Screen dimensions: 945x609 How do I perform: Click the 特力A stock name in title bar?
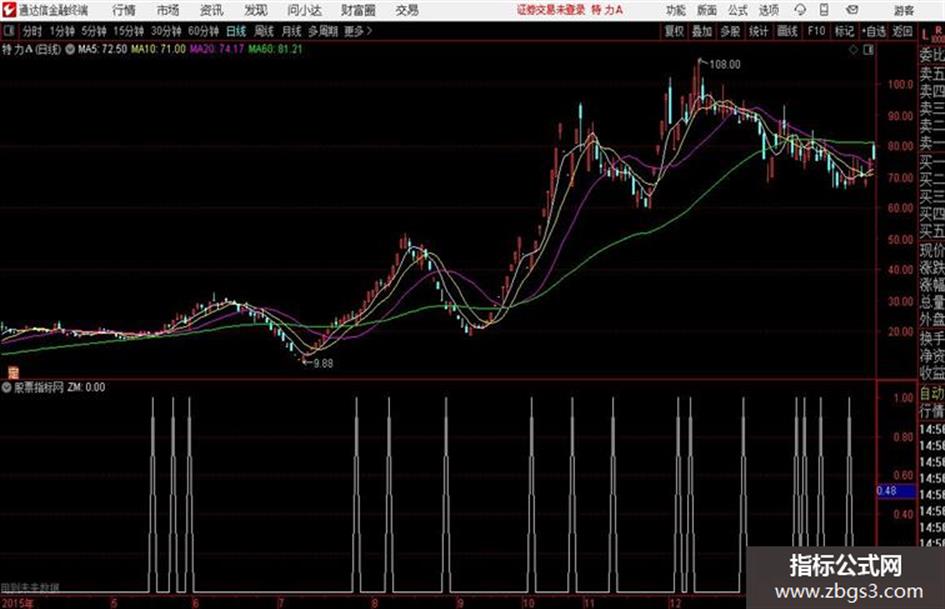pos(607,10)
